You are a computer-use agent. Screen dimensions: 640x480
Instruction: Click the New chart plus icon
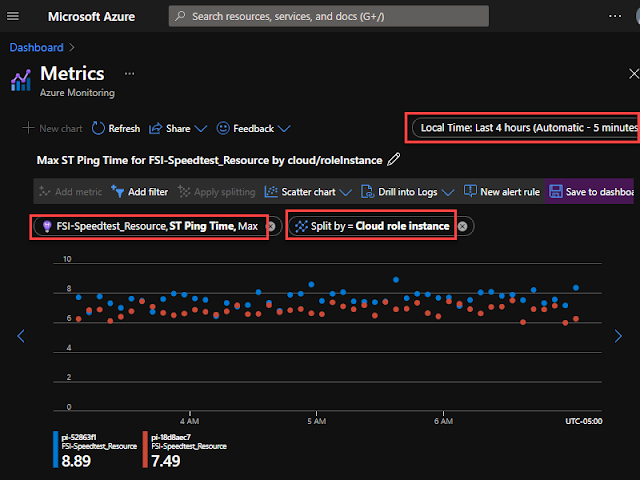click(x=28, y=128)
